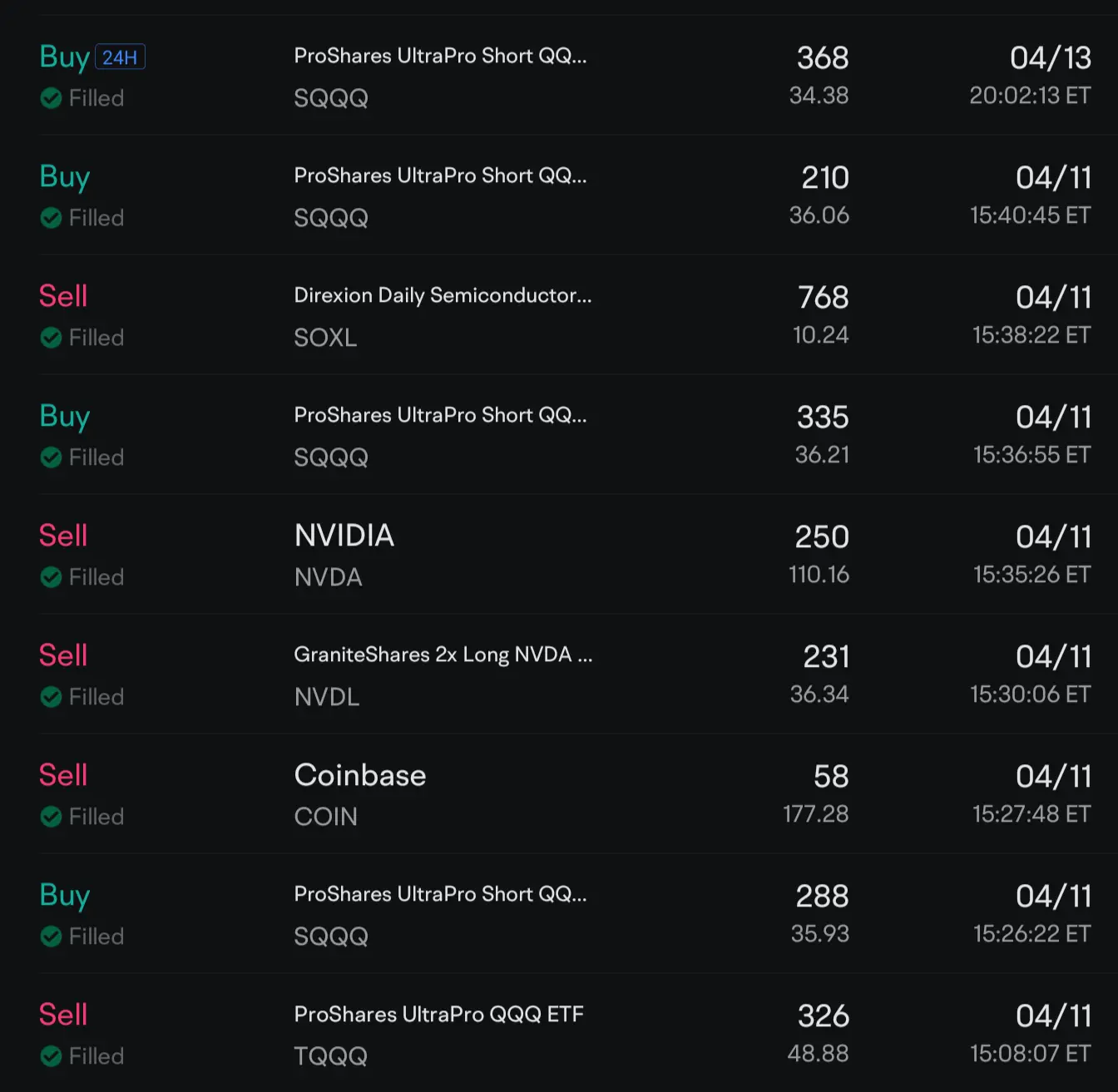Click Filled checkmark icon on NVDL sell order
Screen dimensions: 1118x1092
coord(51,697)
